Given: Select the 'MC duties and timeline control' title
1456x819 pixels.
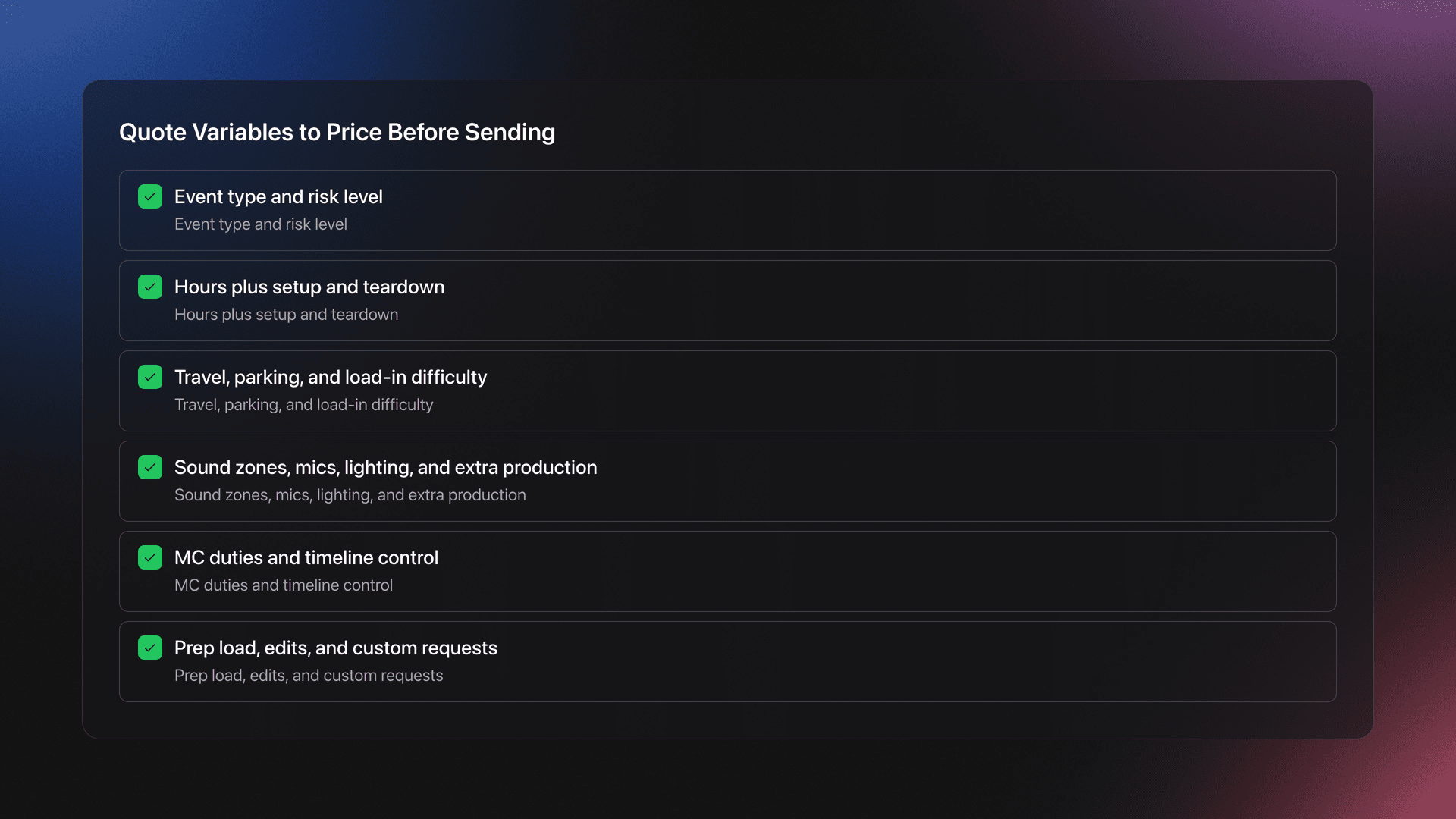Looking at the screenshot, I should (x=306, y=557).
